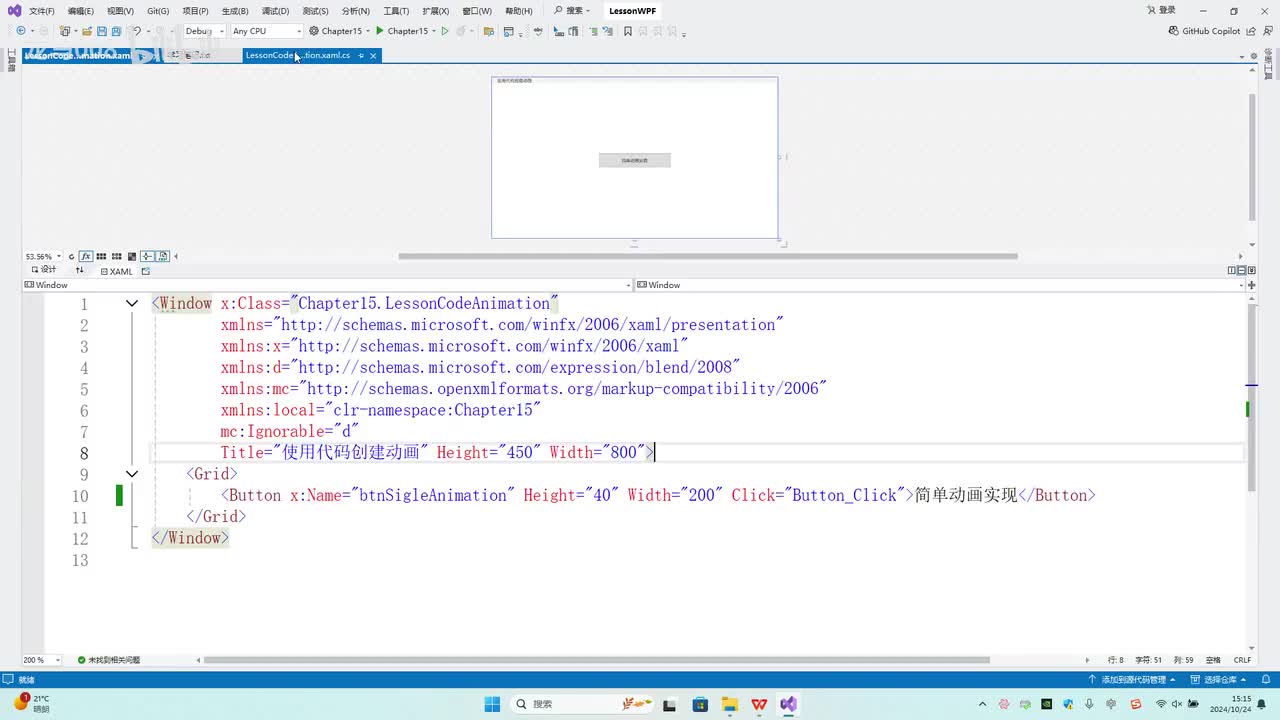Click the save all icon

pyautogui.click(x=116, y=31)
